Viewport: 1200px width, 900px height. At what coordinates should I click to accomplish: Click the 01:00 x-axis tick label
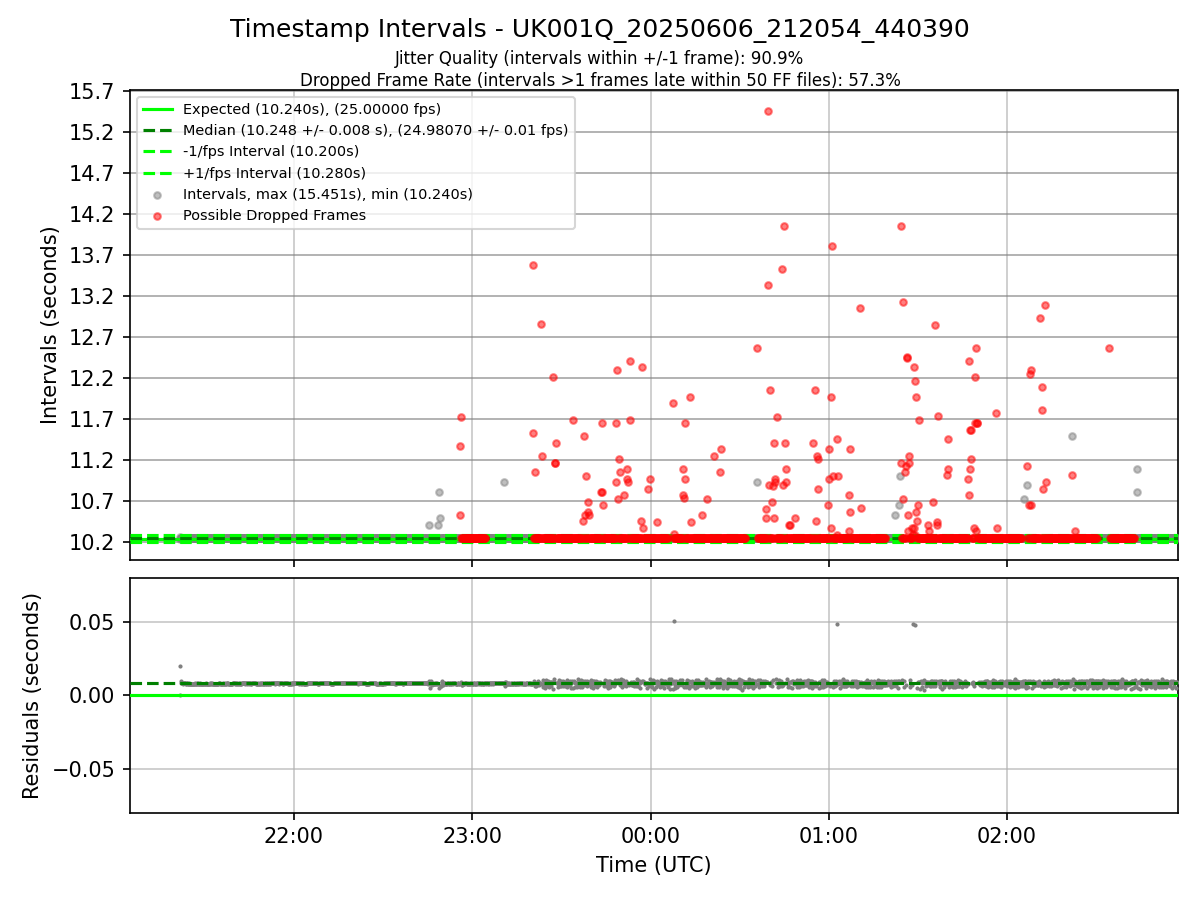[x=829, y=834]
